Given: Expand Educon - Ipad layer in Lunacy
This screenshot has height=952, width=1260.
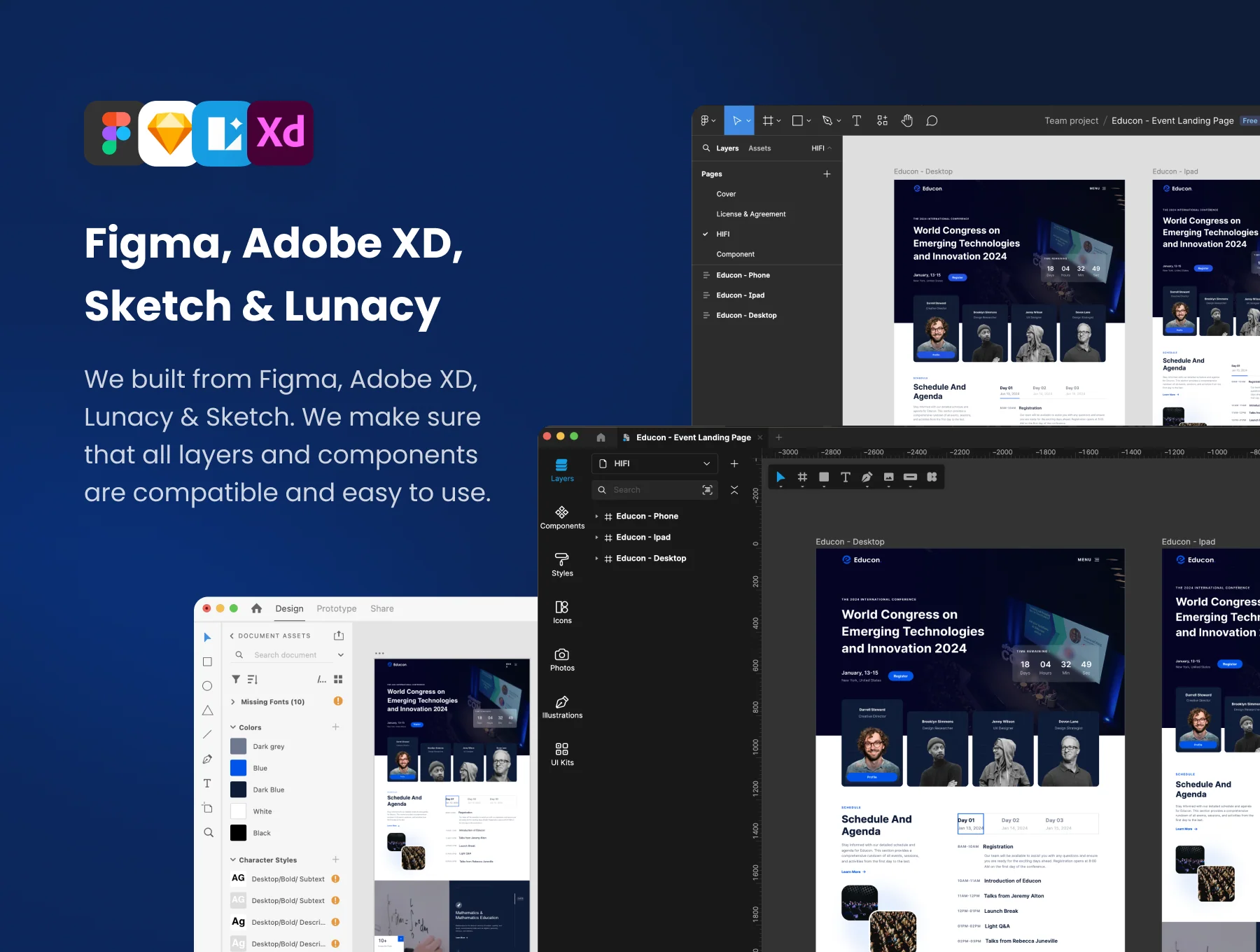Looking at the screenshot, I should coord(596,538).
